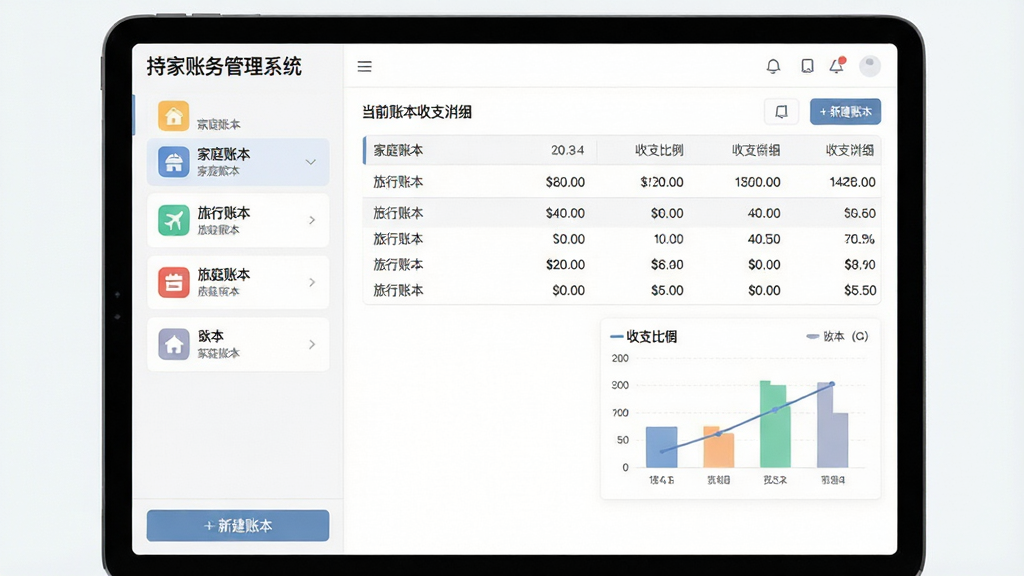Open the 旅庭账本 sidebar item

pos(238,282)
